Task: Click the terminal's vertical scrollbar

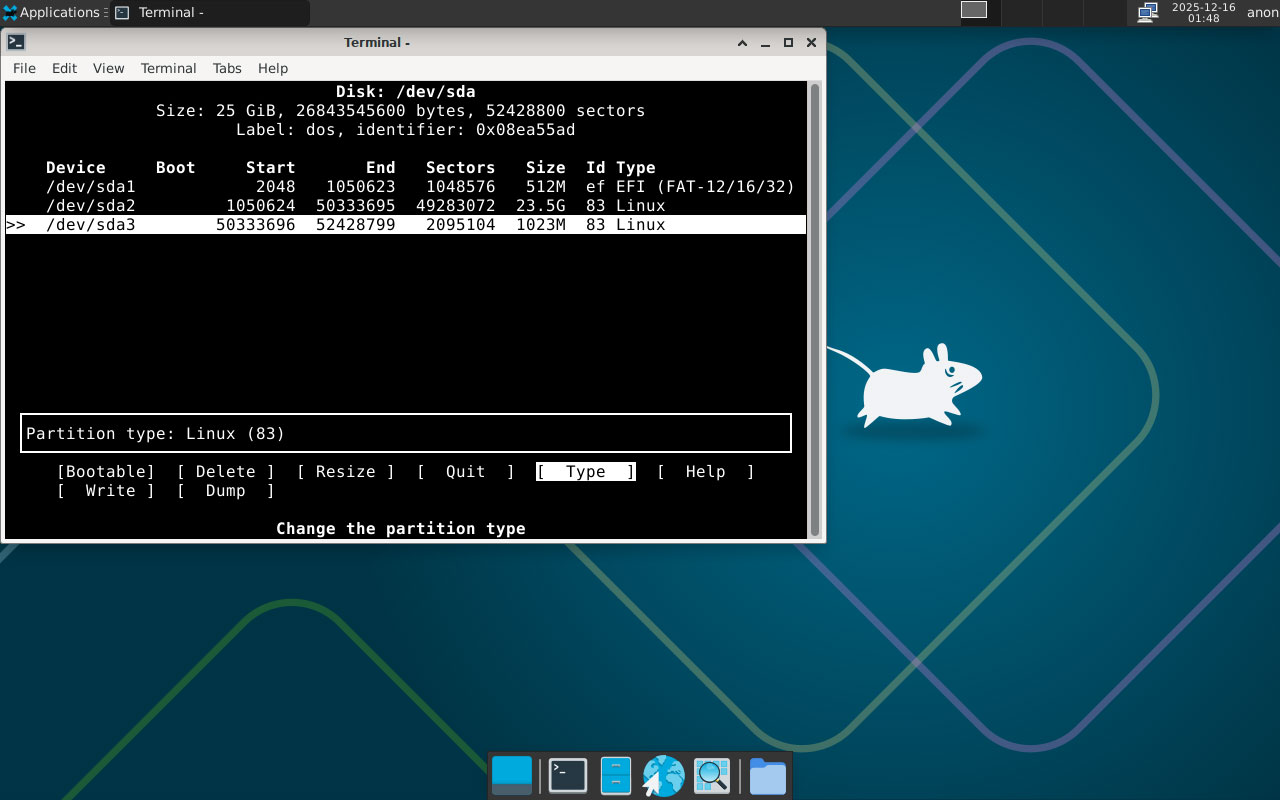Action: 815,310
